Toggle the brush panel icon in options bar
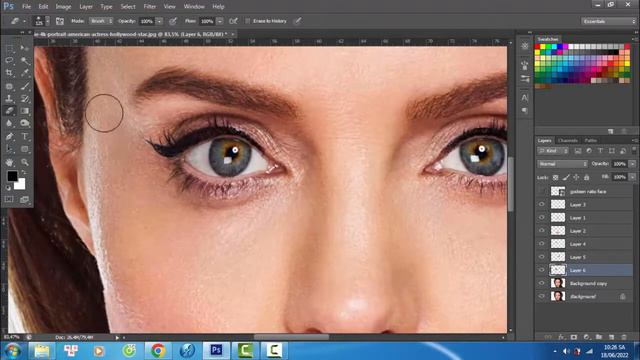 pyautogui.click(x=60, y=21)
